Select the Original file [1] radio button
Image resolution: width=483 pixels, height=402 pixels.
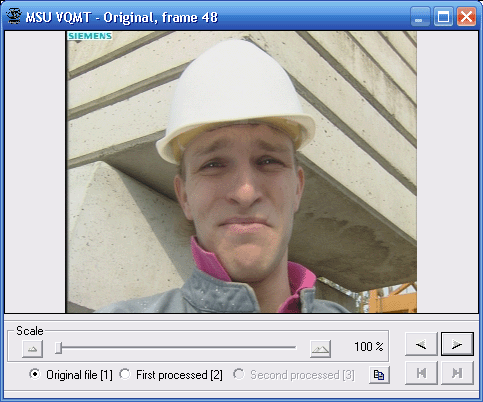coord(34,374)
